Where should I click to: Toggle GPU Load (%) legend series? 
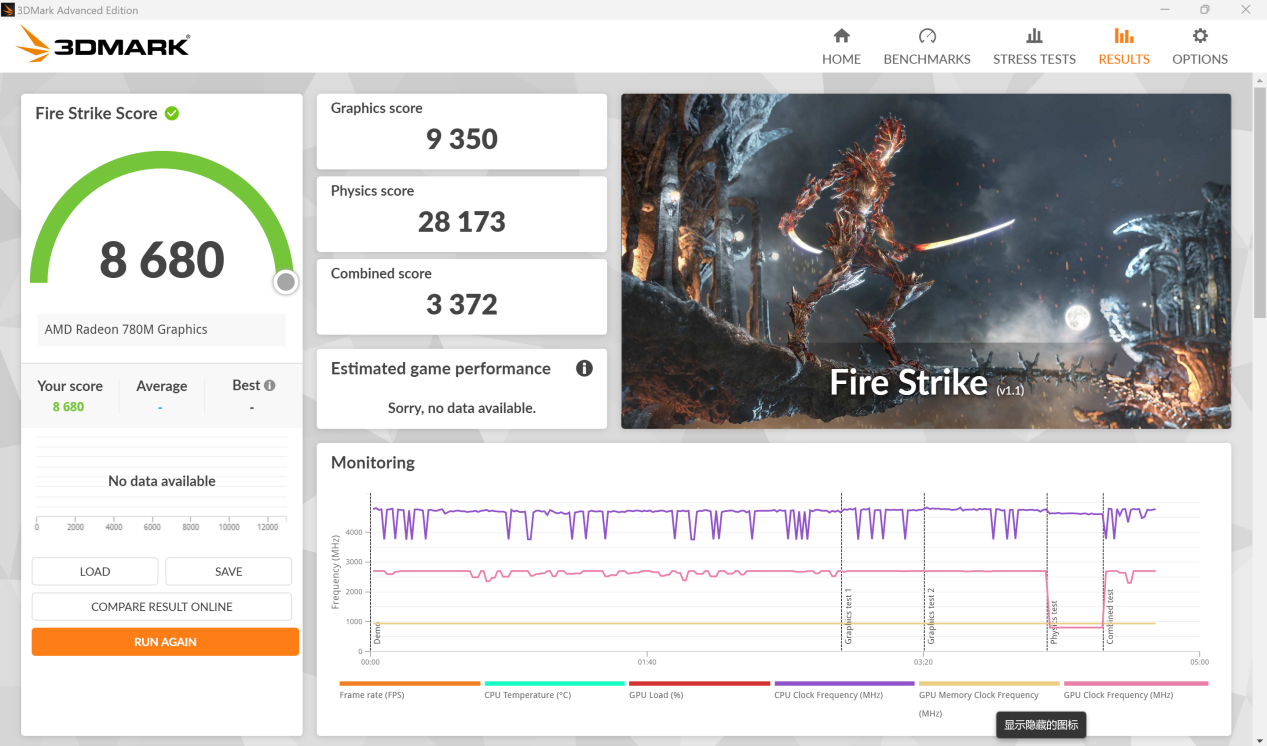tap(656, 694)
